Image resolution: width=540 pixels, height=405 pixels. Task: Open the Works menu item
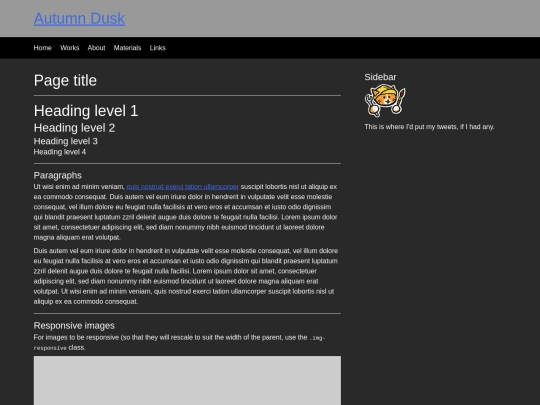point(70,48)
